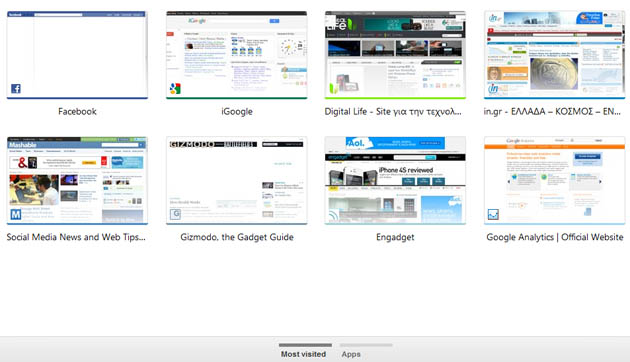The image size is (630, 362).
Task: Click the Digital Life leaf favicon
Action: click(x=333, y=88)
